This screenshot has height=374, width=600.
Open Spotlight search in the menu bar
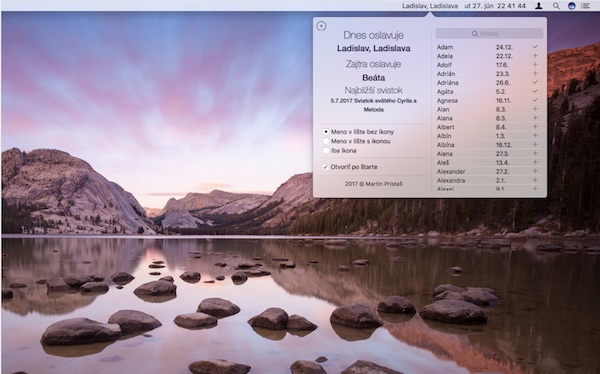[556, 6]
